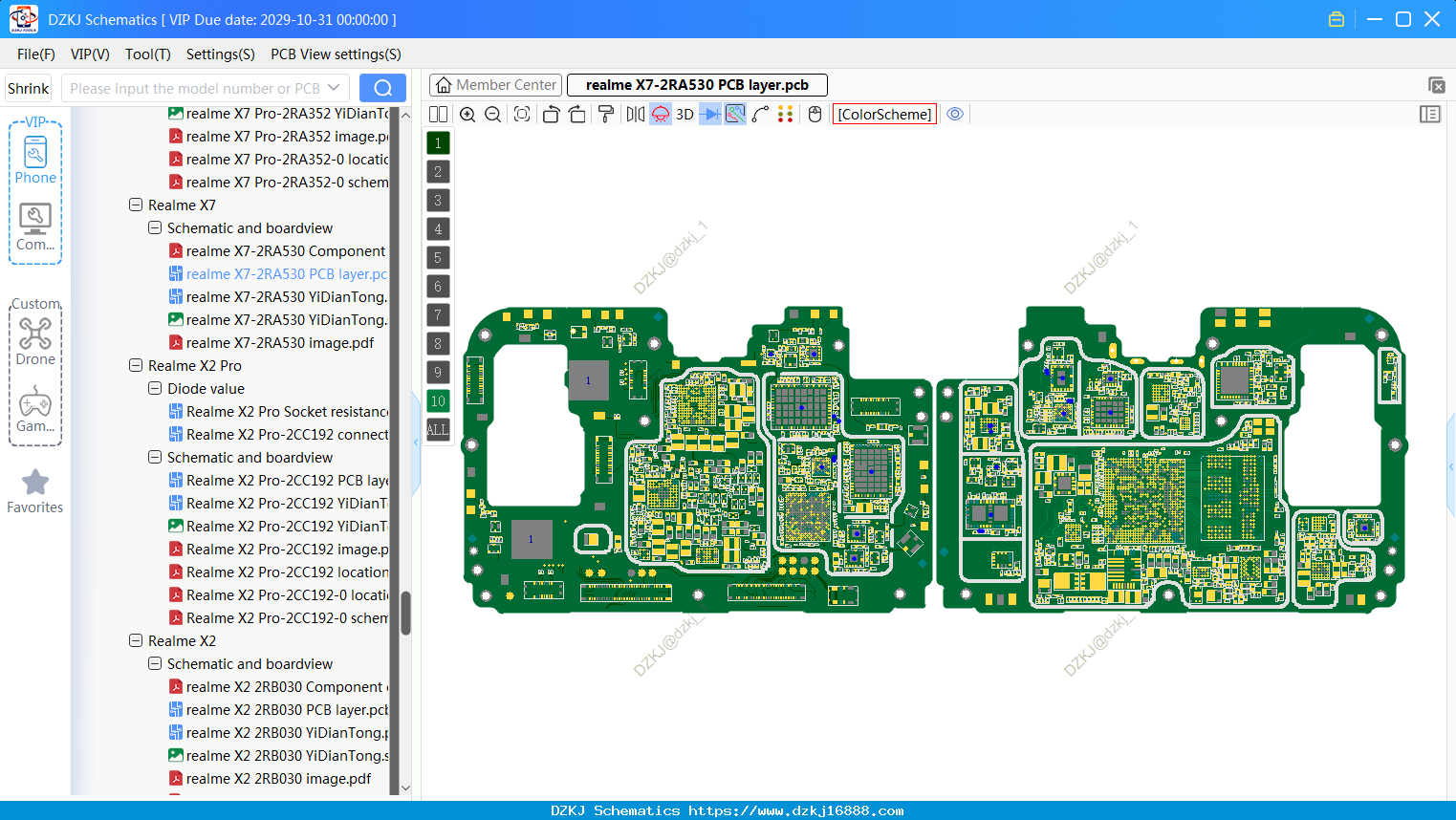
Task: Click the blue search button
Action: pos(382,88)
